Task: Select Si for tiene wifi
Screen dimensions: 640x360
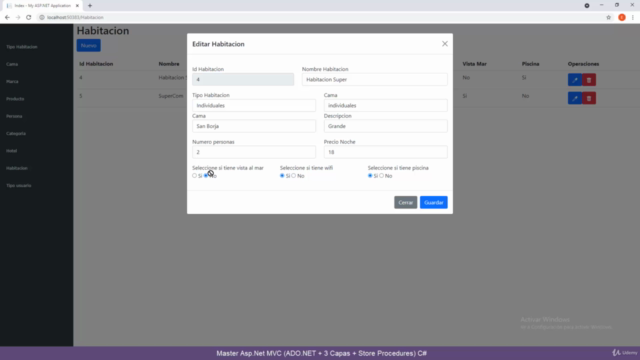Action: point(282,176)
